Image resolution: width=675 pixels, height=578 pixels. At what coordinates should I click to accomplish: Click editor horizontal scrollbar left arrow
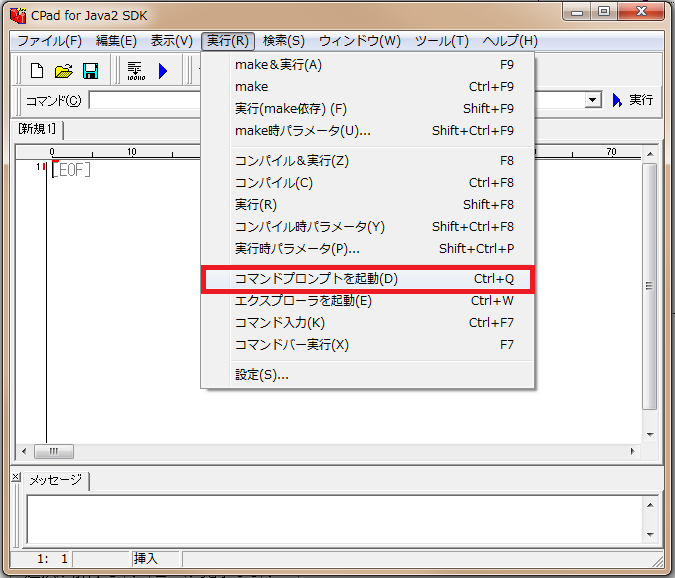(24, 451)
